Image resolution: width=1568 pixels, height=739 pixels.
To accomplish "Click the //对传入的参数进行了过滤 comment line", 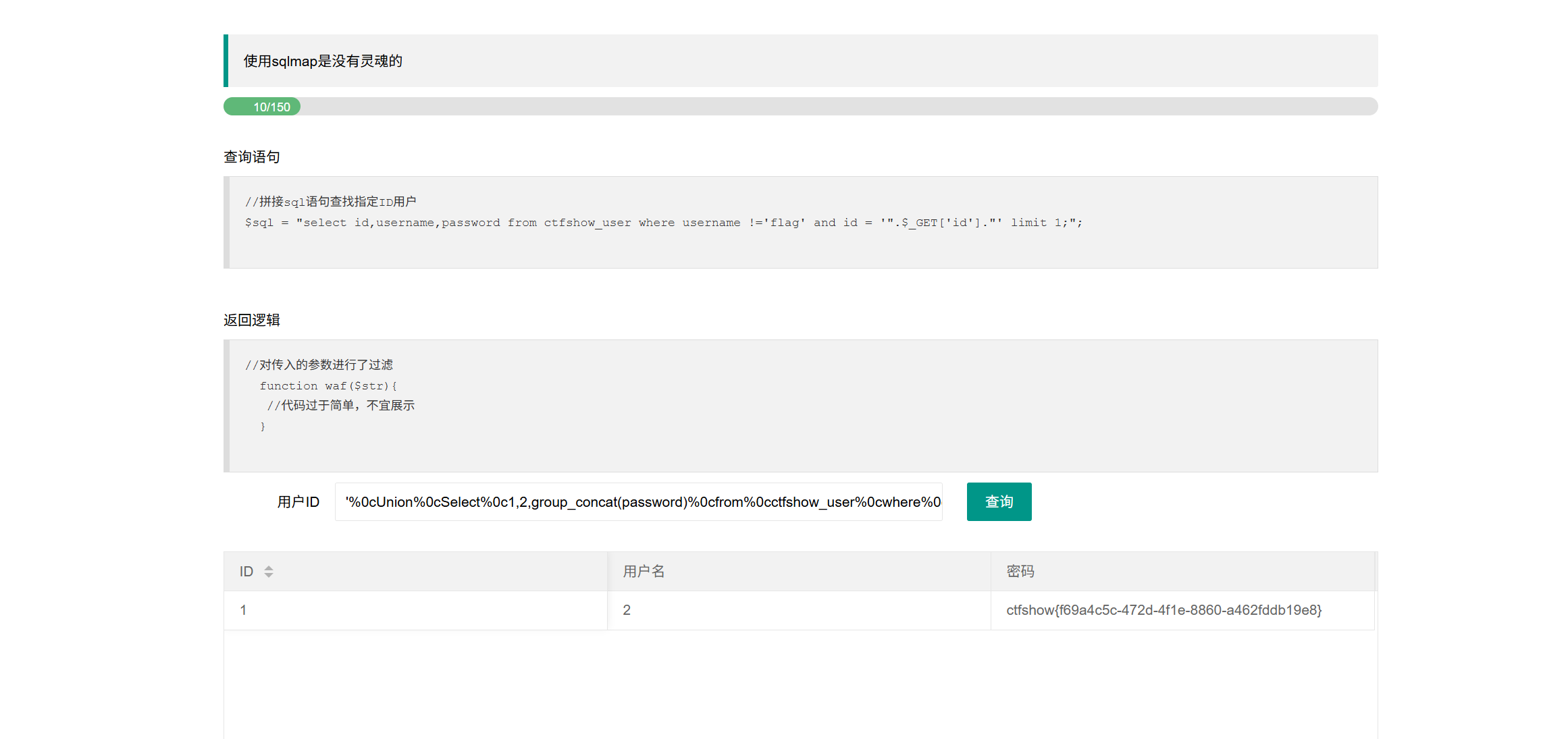I will tap(319, 365).
